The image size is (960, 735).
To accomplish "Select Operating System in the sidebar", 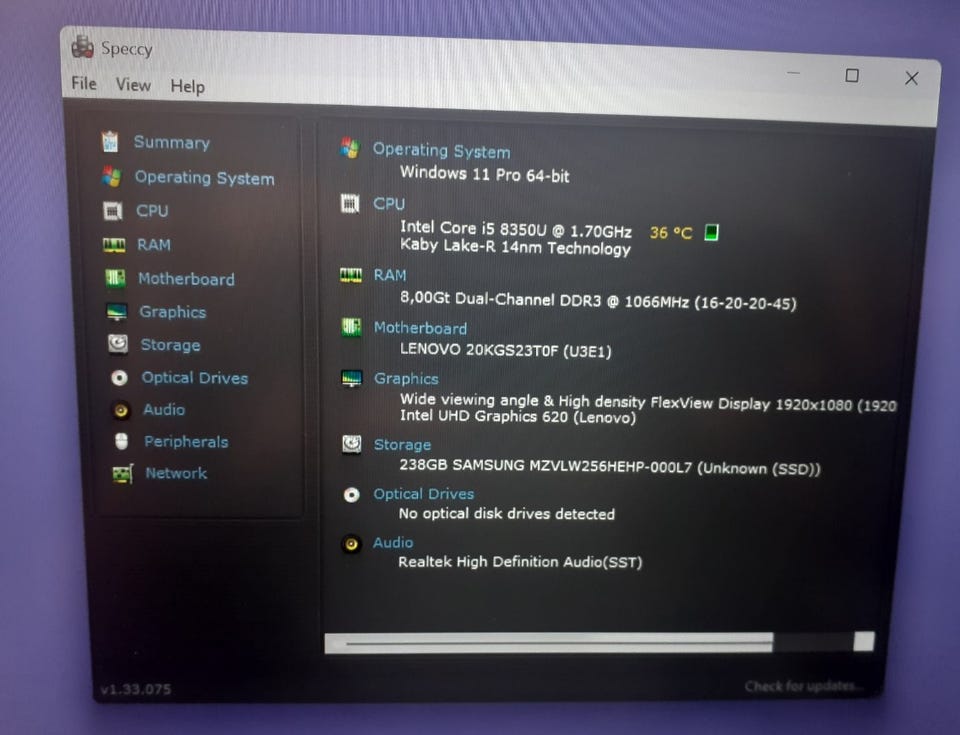I will 204,178.
